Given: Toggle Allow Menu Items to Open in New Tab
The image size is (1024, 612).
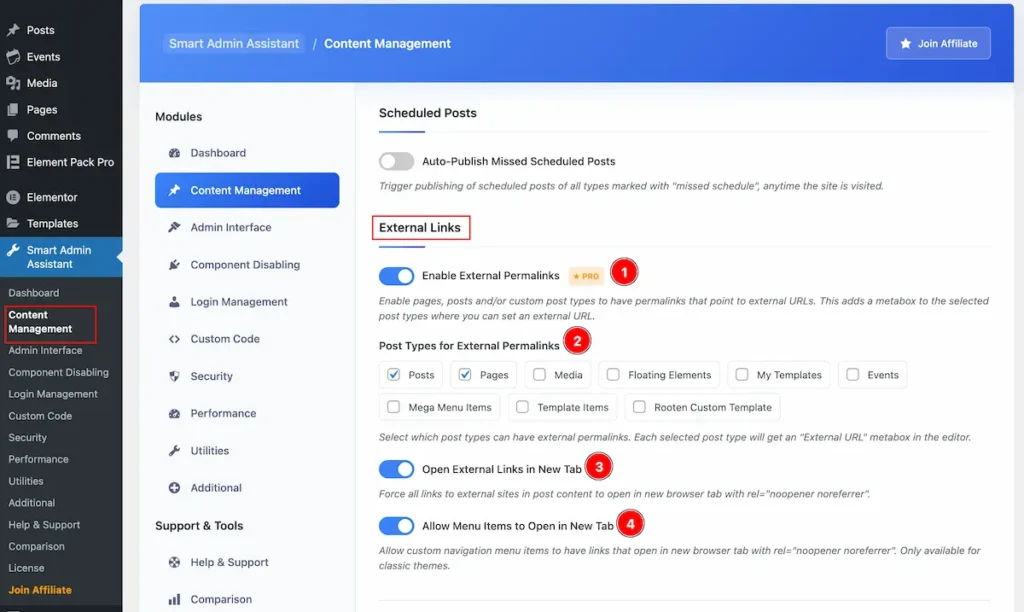Looking at the screenshot, I should pyautogui.click(x=396, y=526).
